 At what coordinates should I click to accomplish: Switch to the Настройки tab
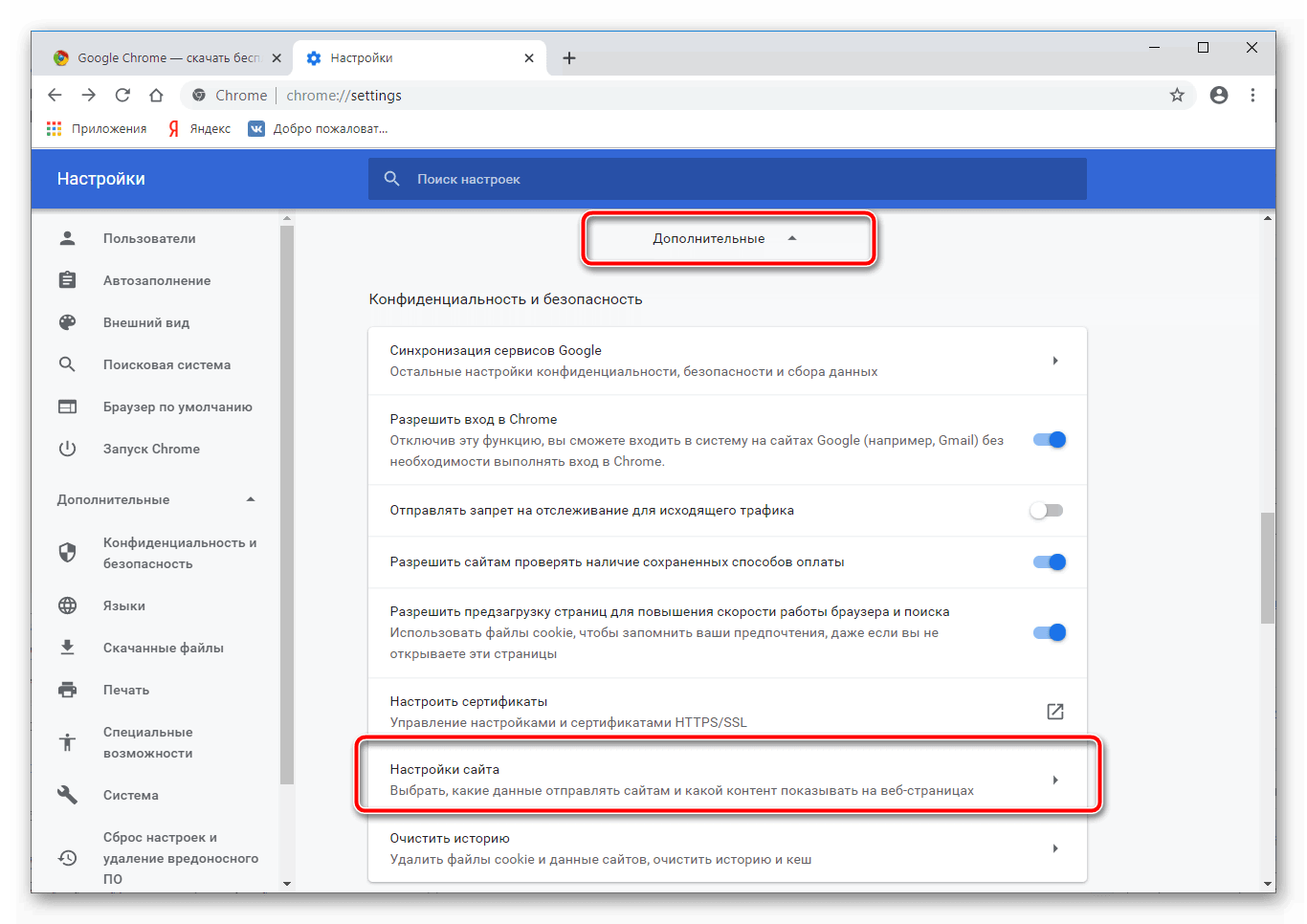[x=419, y=58]
